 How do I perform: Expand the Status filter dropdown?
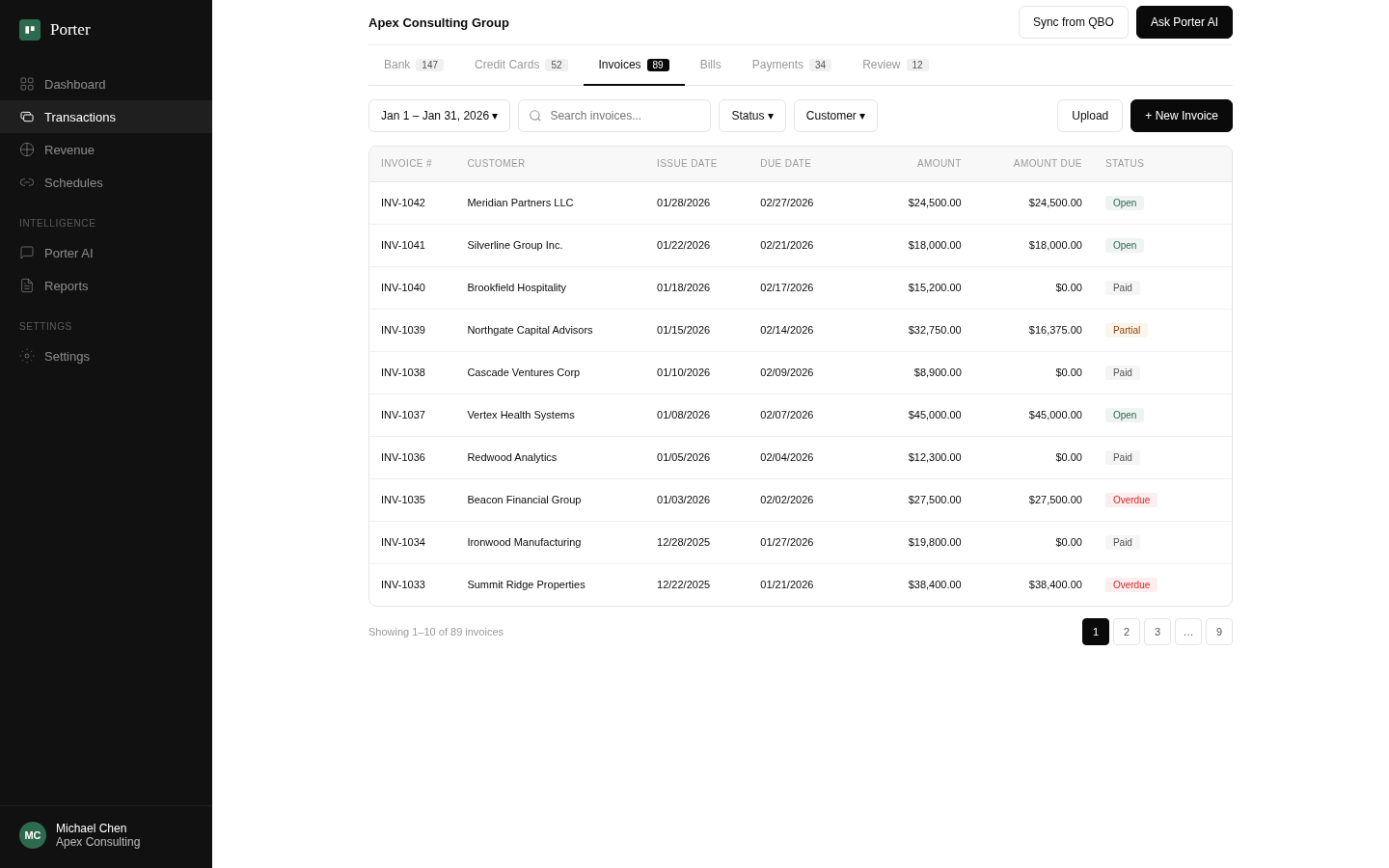[752, 116]
